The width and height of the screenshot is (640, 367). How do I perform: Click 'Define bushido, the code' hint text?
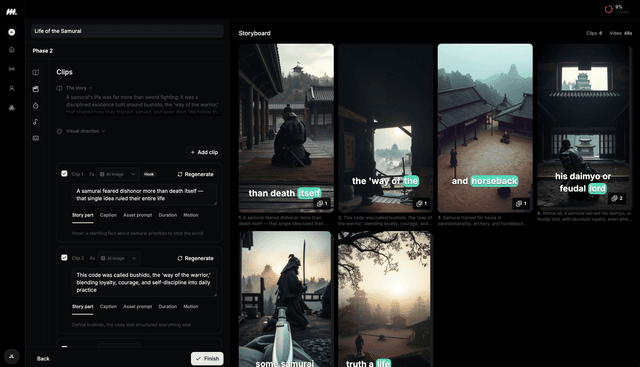coord(131,325)
